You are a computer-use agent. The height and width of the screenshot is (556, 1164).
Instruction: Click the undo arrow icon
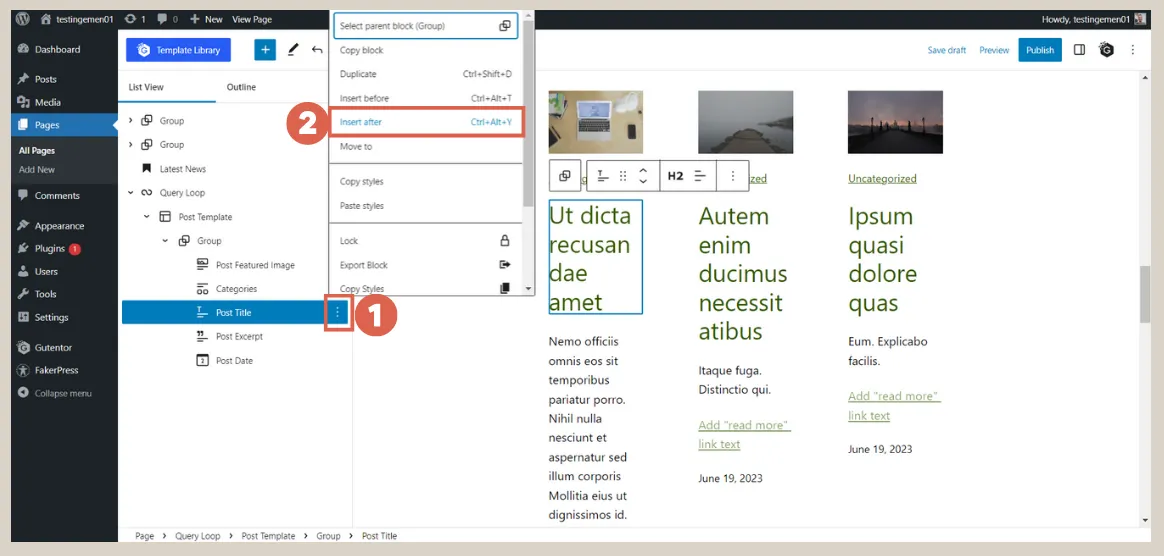point(317,50)
